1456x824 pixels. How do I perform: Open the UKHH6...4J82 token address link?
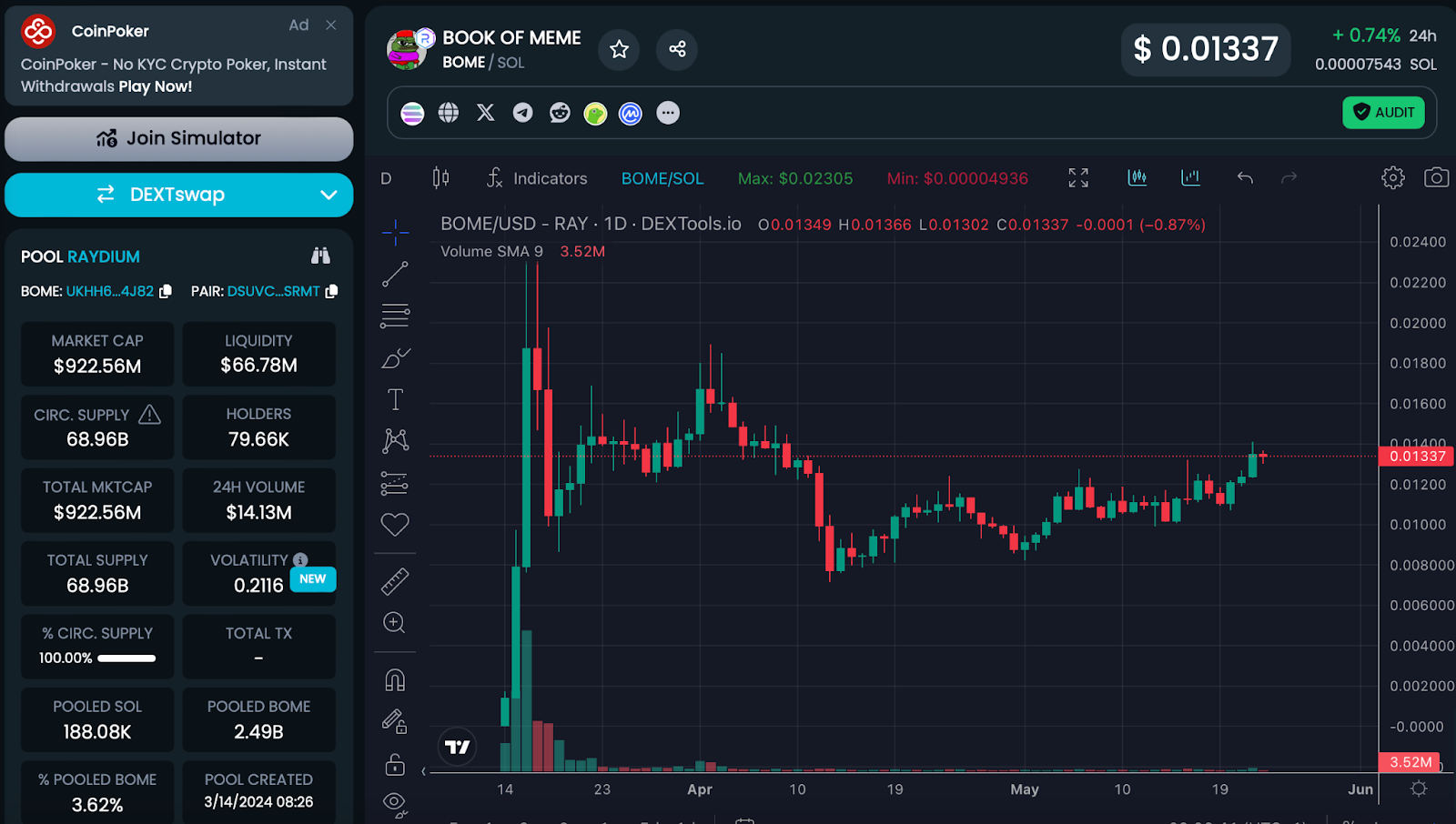[x=110, y=292]
